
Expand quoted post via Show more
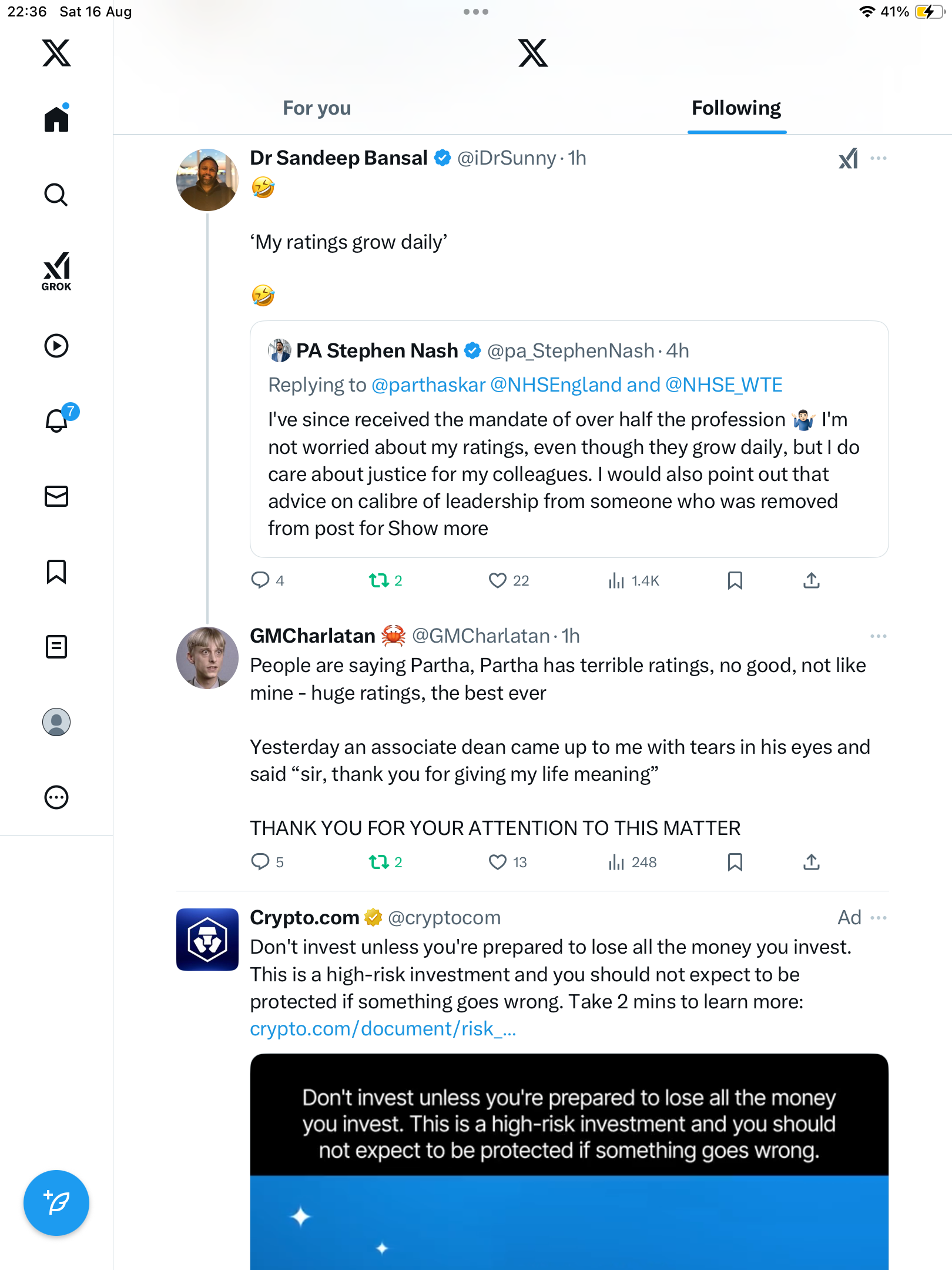coord(438,529)
